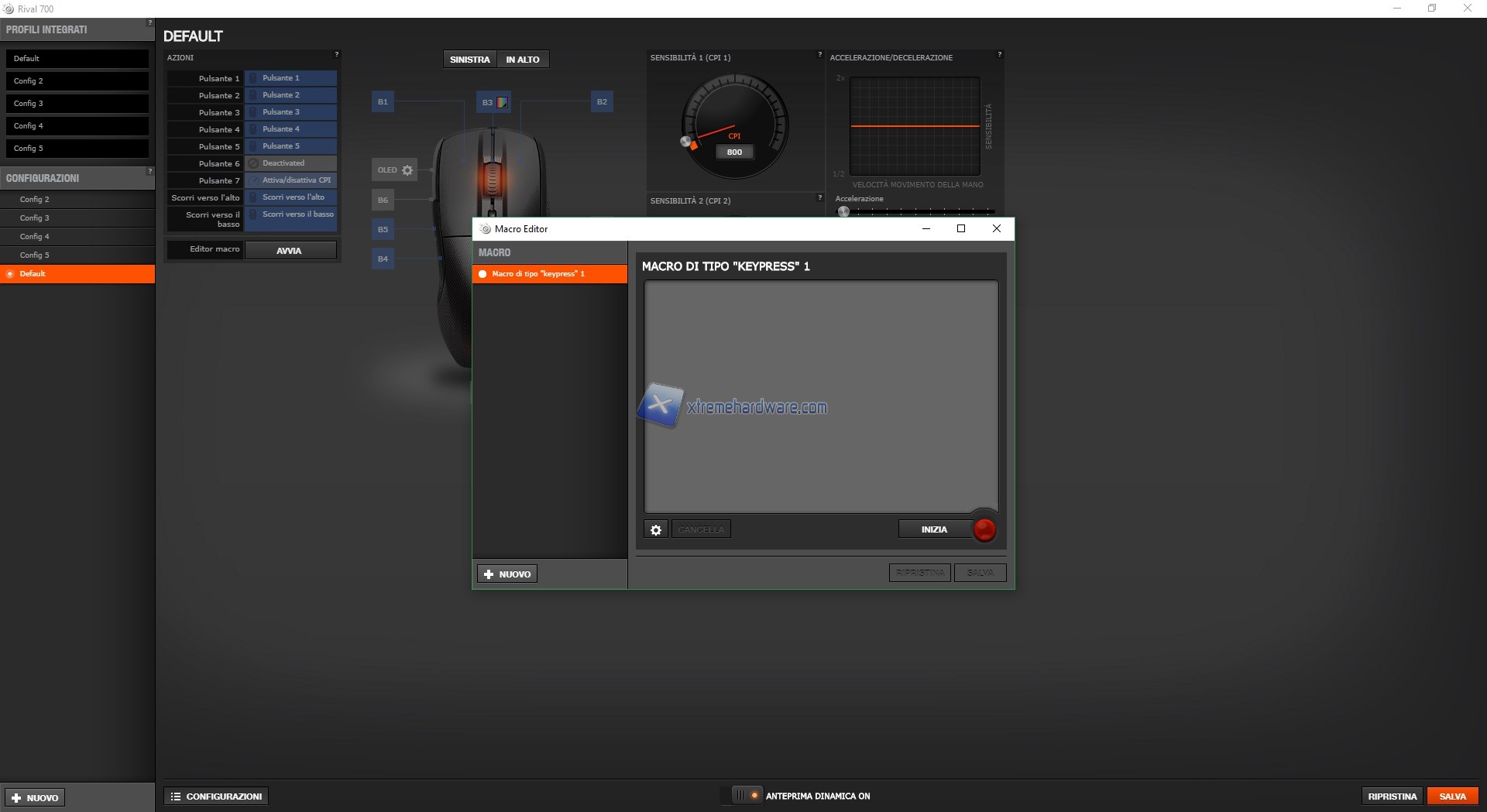Click help icon for Sensibilità 1
The height and width of the screenshot is (812, 1487).
[819, 55]
